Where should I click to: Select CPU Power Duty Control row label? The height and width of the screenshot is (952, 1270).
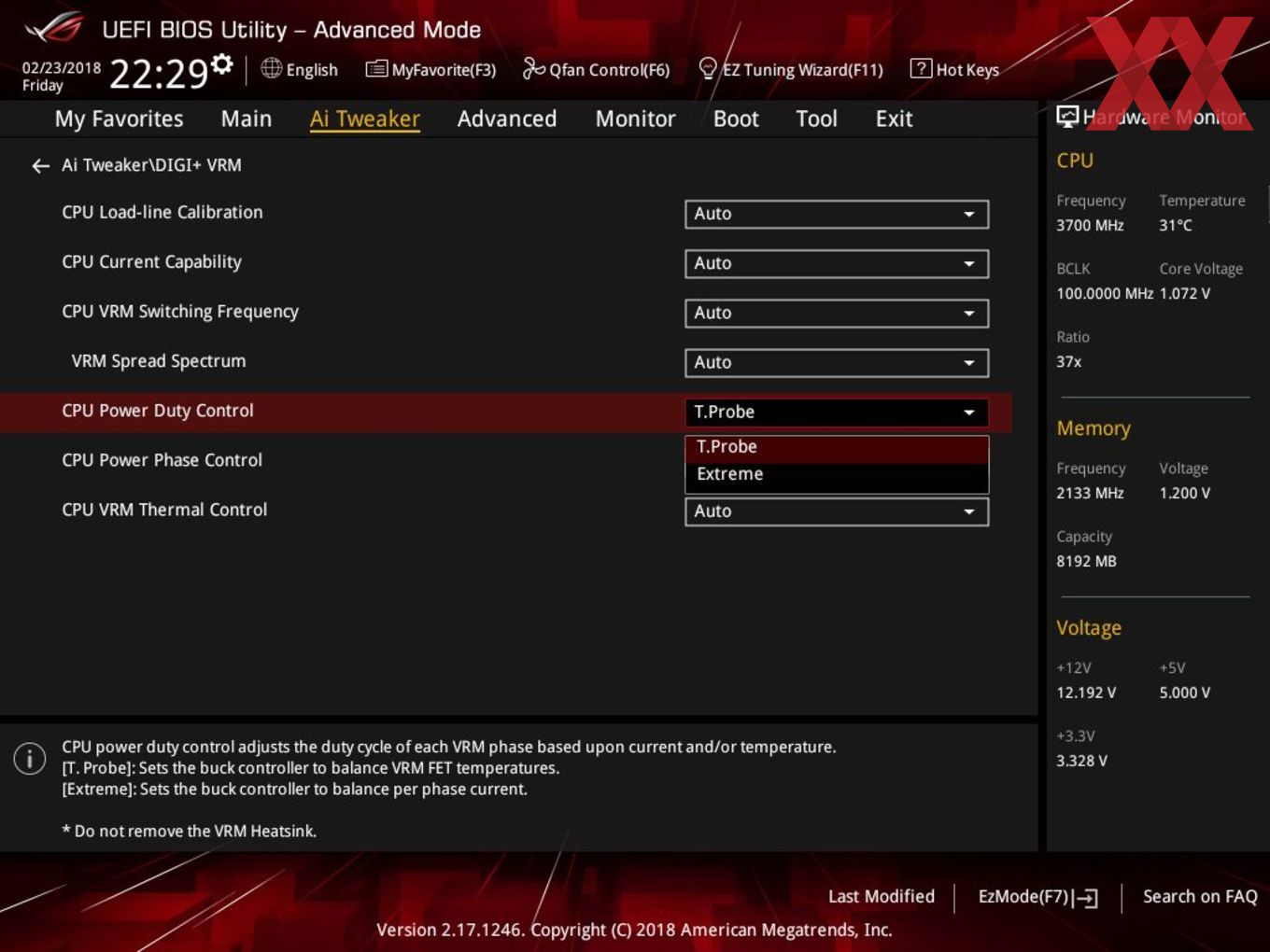[x=158, y=411]
